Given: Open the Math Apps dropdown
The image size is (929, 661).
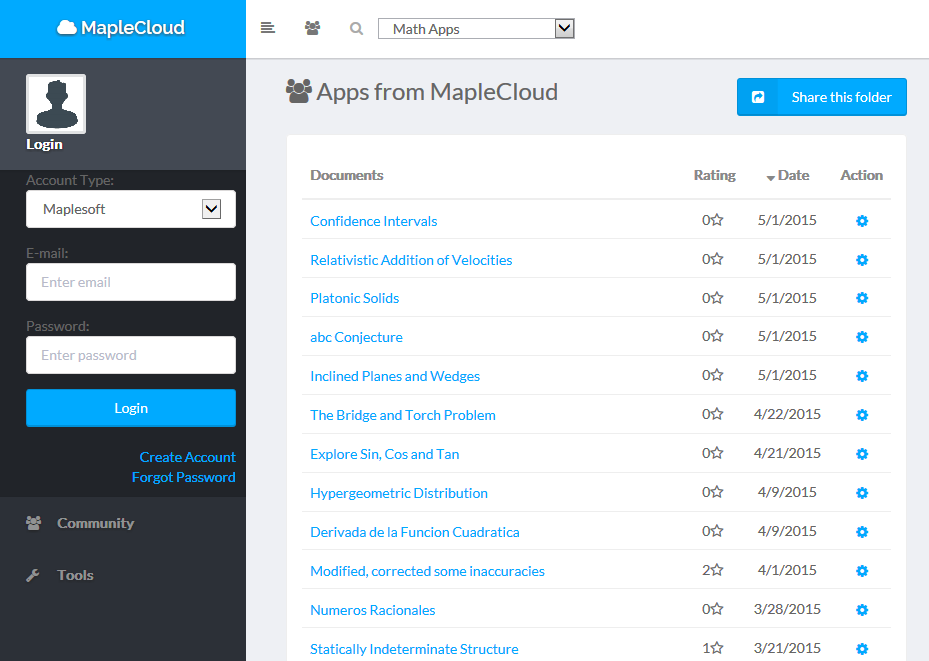Looking at the screenshot, I should point(476,28).
